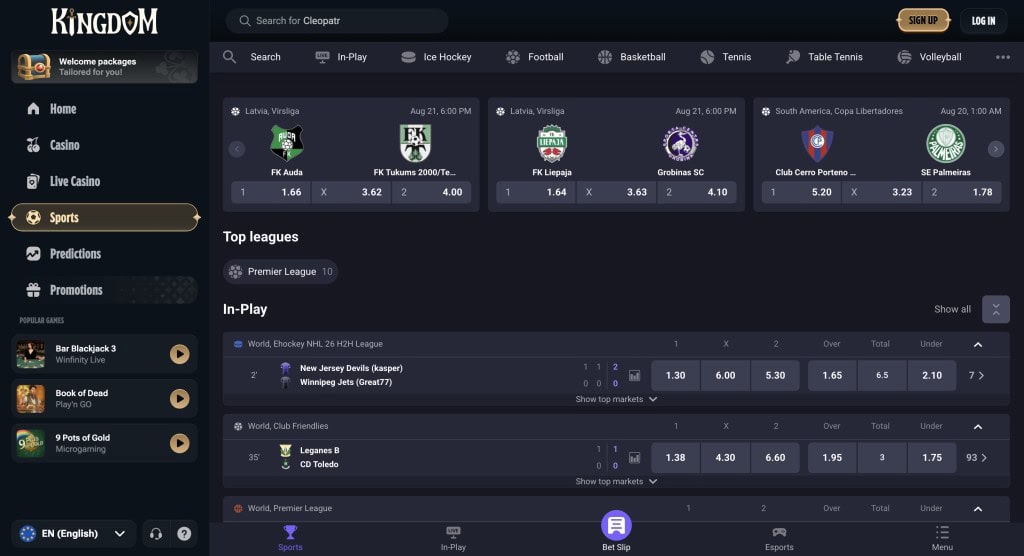Click the Club Cerro Porteno crest

click(816, 143)
